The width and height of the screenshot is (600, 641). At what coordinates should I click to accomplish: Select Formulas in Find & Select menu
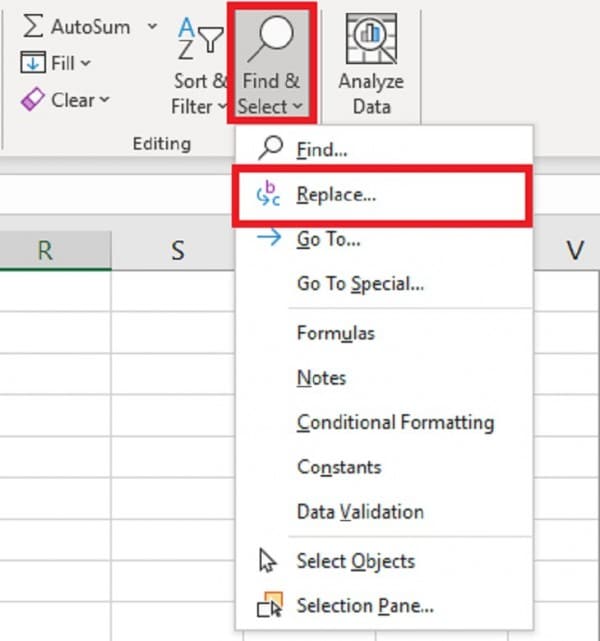pos(384,333)
